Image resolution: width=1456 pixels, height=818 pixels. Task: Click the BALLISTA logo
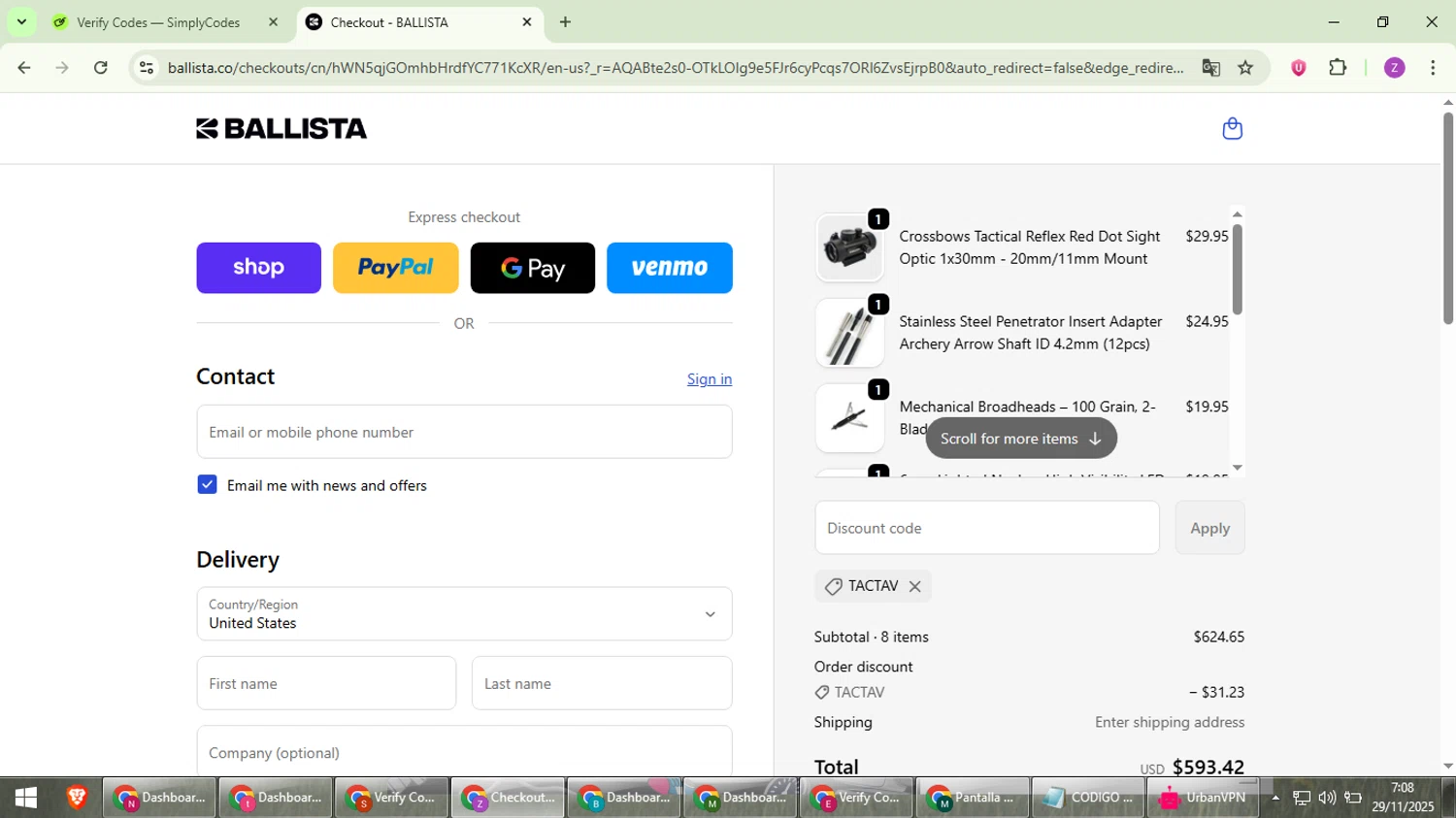pyautogui.click(x=281, y=129)
